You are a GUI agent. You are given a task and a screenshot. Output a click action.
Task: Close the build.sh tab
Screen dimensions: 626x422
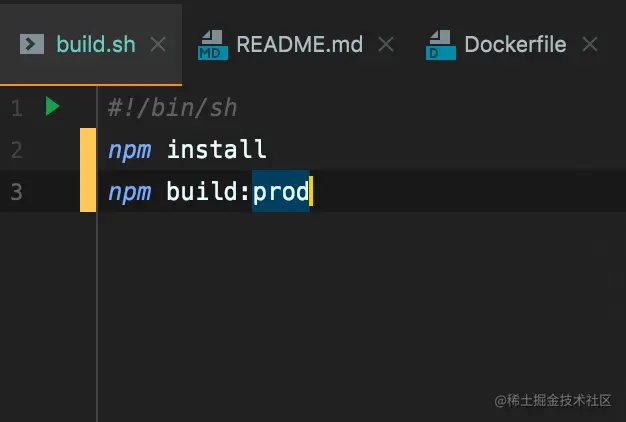158,44
